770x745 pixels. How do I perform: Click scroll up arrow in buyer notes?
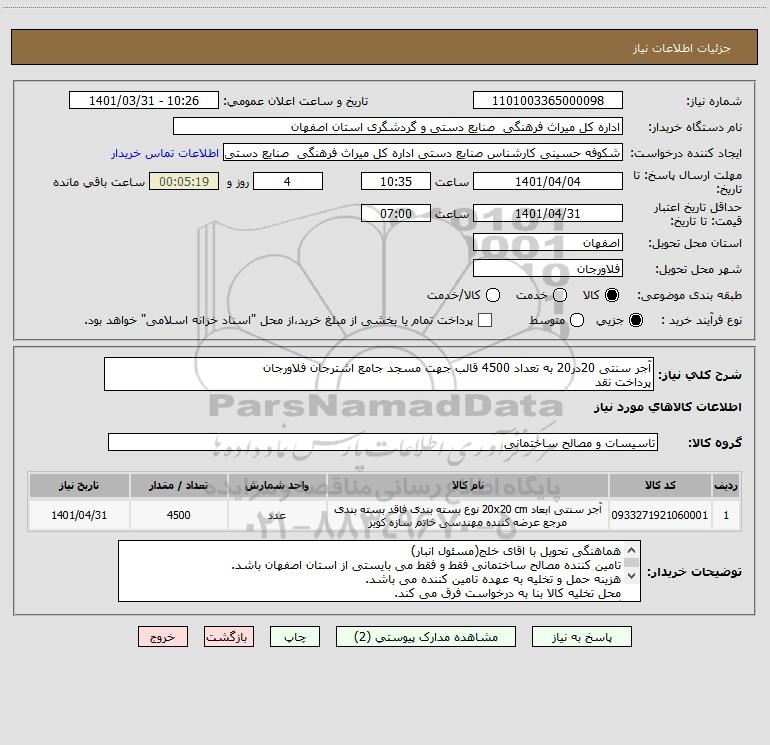632,550
